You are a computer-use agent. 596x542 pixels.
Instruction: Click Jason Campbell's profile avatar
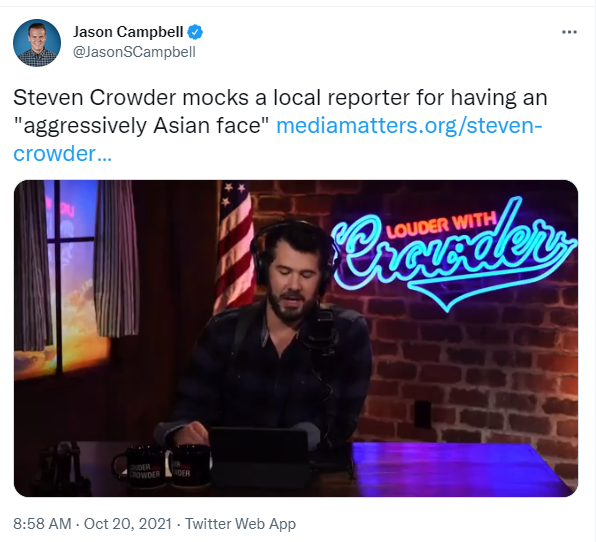pyautogui.click(x=37, y=43)
